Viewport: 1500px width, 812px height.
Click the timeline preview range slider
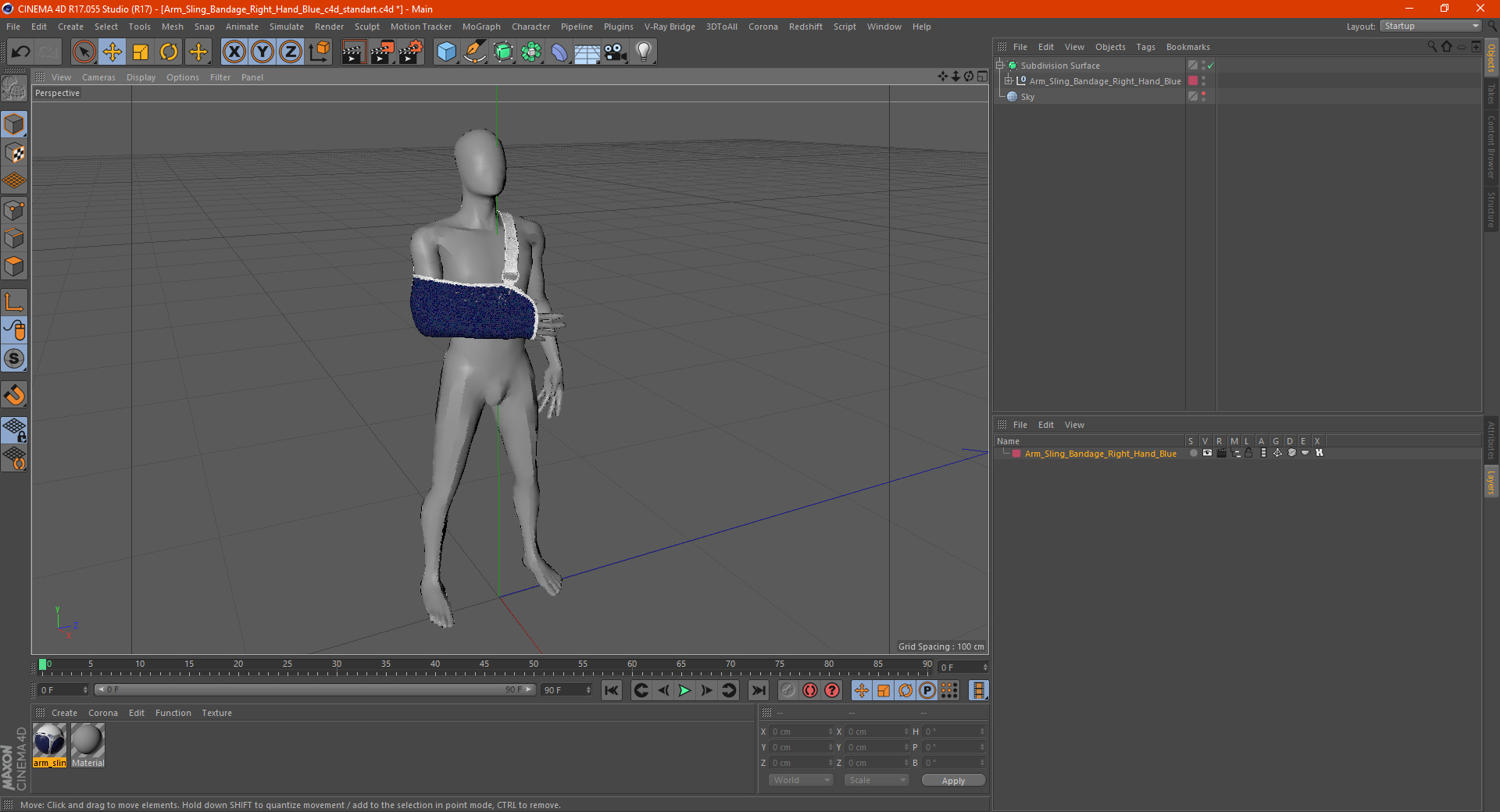click(314, 690)
